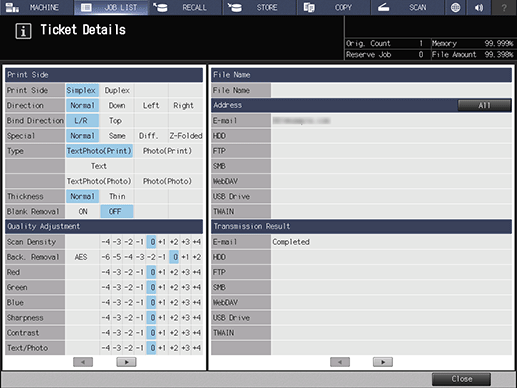
Task: Click the speaker sound icon
Action: (x=479, y=7)
